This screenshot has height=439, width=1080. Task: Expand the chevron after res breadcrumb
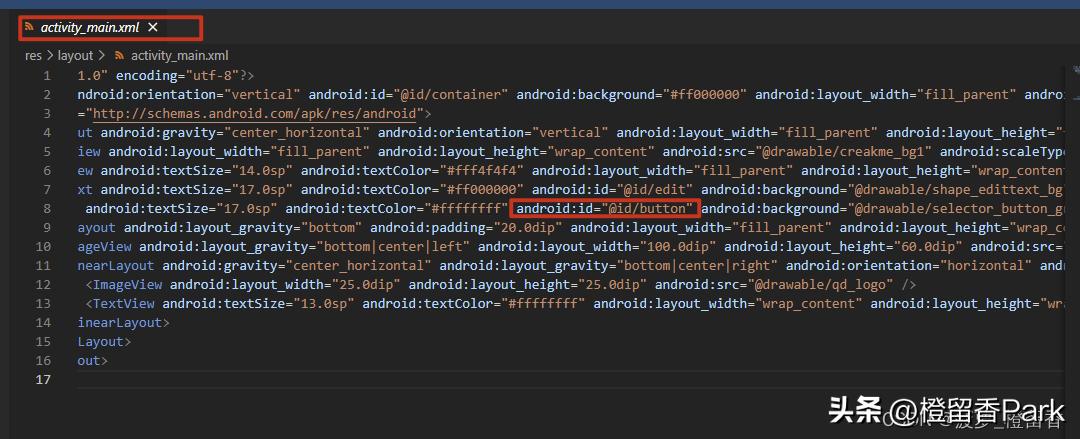click(x=50, y=56)
